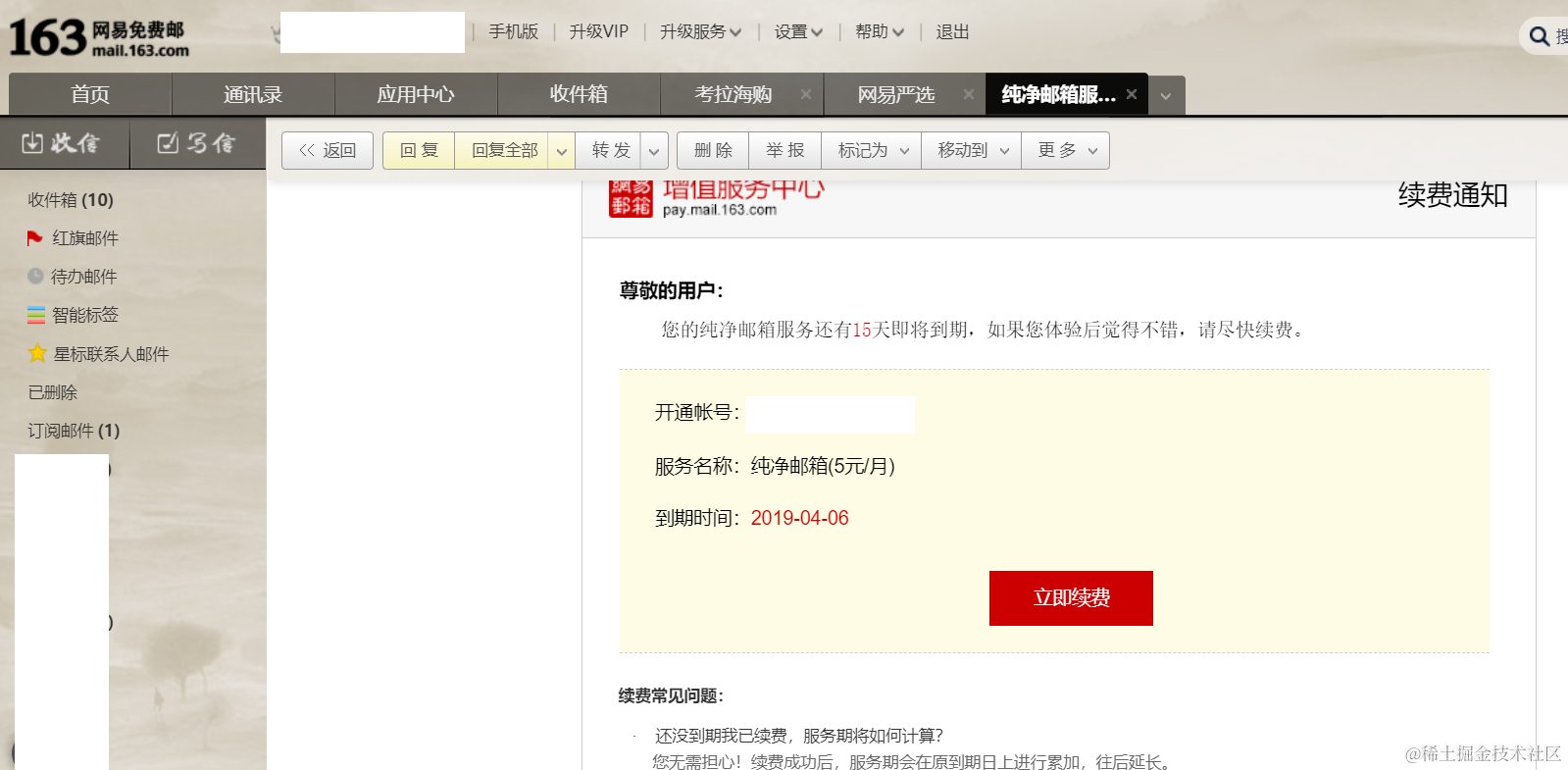This screenshot has width=1568, height=770.
Task: Click the 回复全部 button
Action: click(502, 151)
